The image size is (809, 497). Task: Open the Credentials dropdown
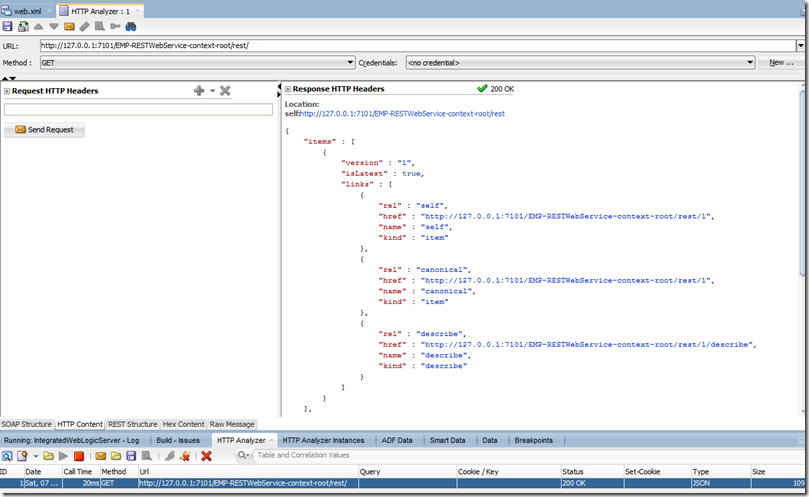[x=750, y=62]
